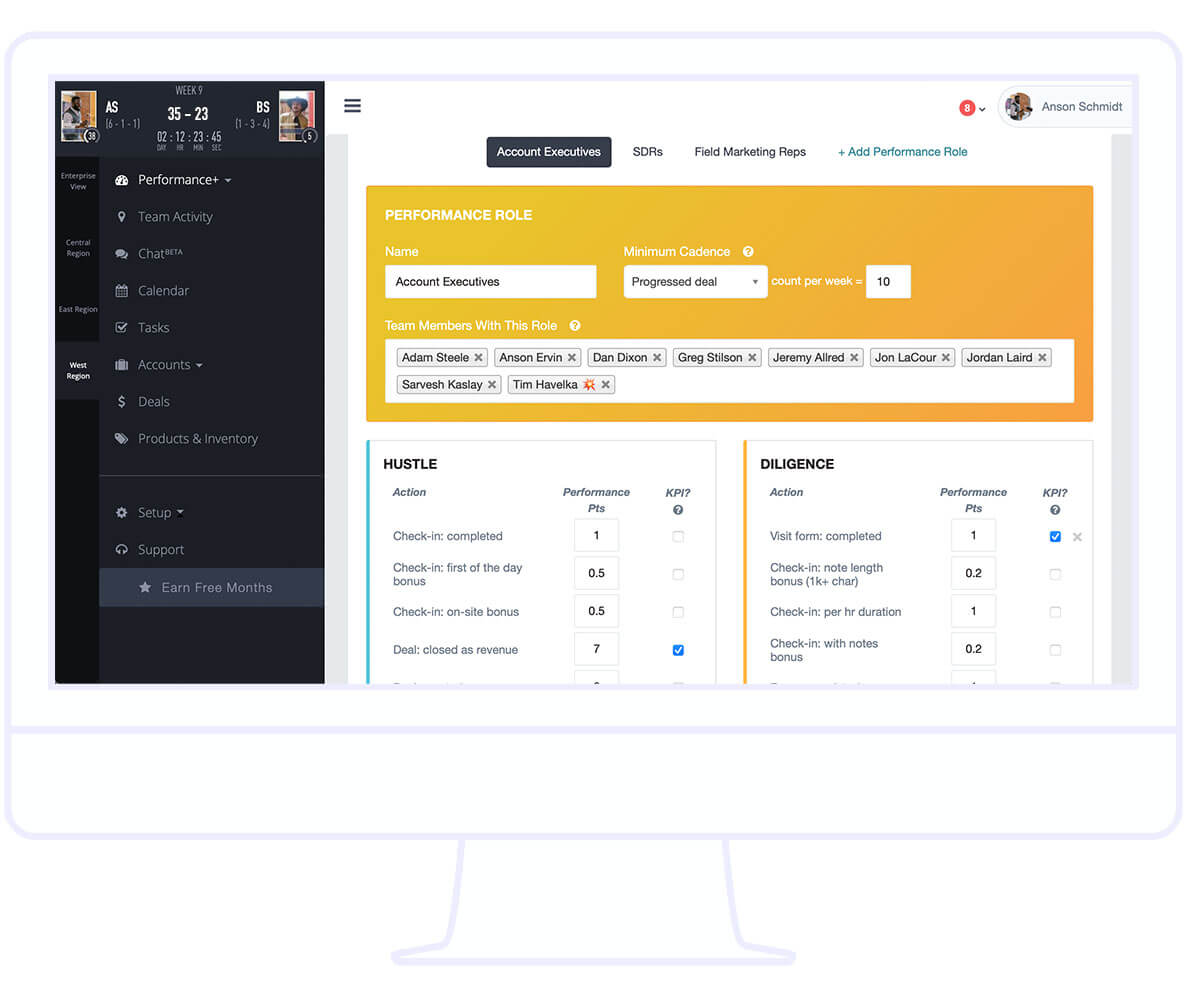Open the hamburger menu icon

352,106
